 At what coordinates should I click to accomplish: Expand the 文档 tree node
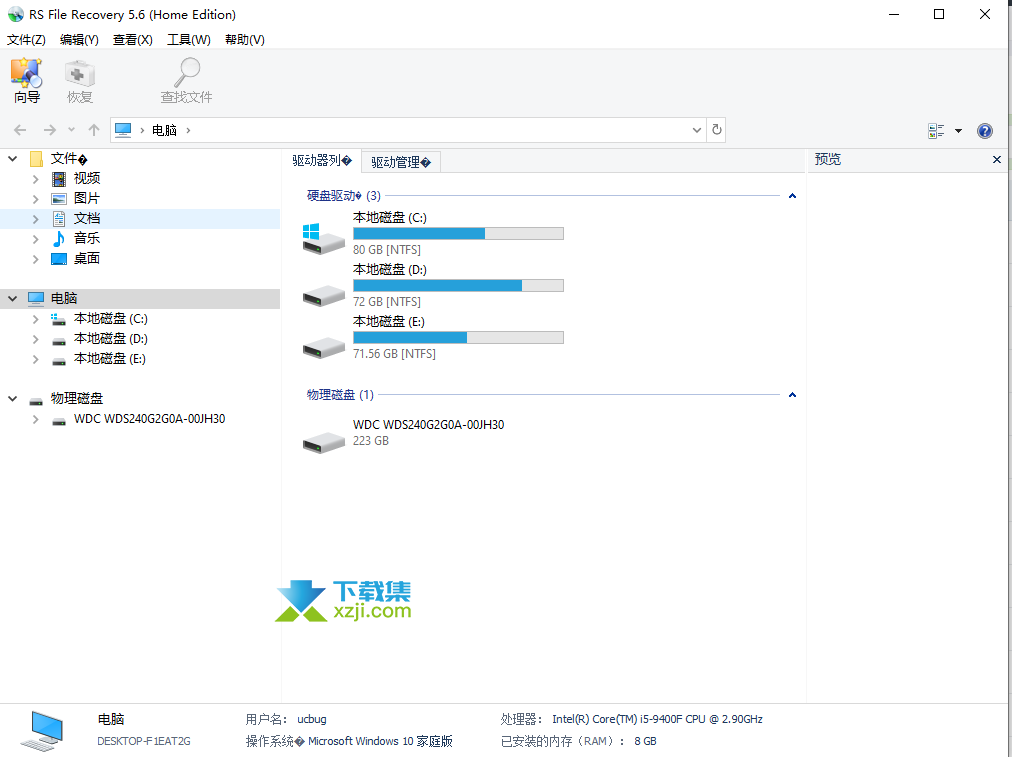[35, 219]
